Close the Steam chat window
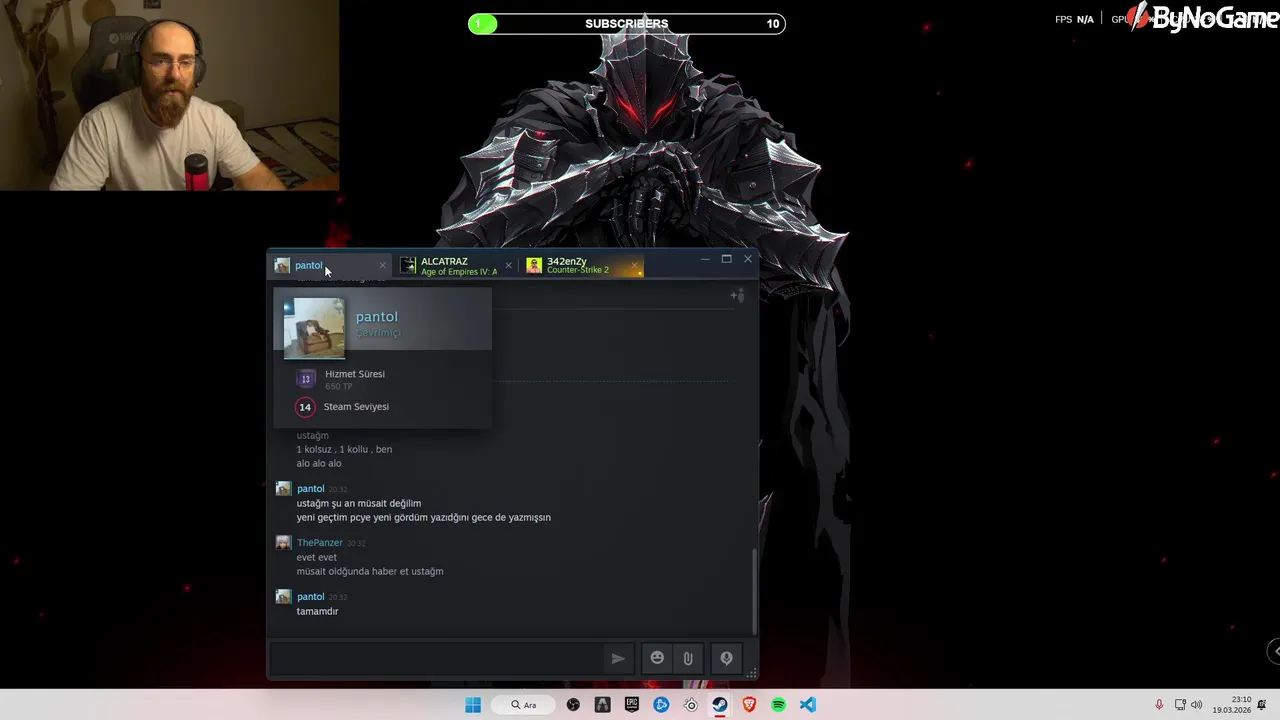The width and height of the screenshot is (1280, 720). coord(748,259)
